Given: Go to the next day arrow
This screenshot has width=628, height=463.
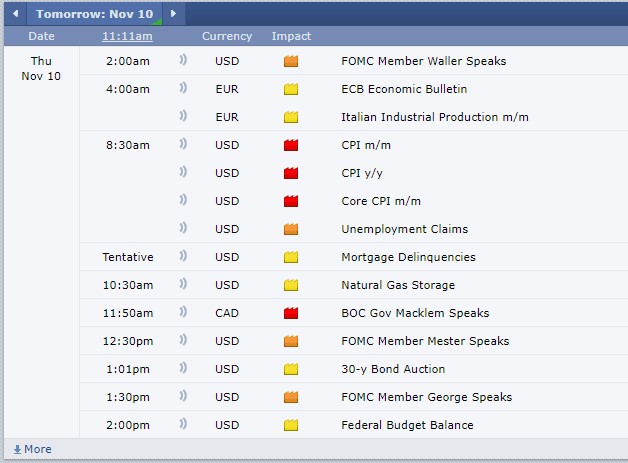Looking at the screenshot, I should point(173,14).
